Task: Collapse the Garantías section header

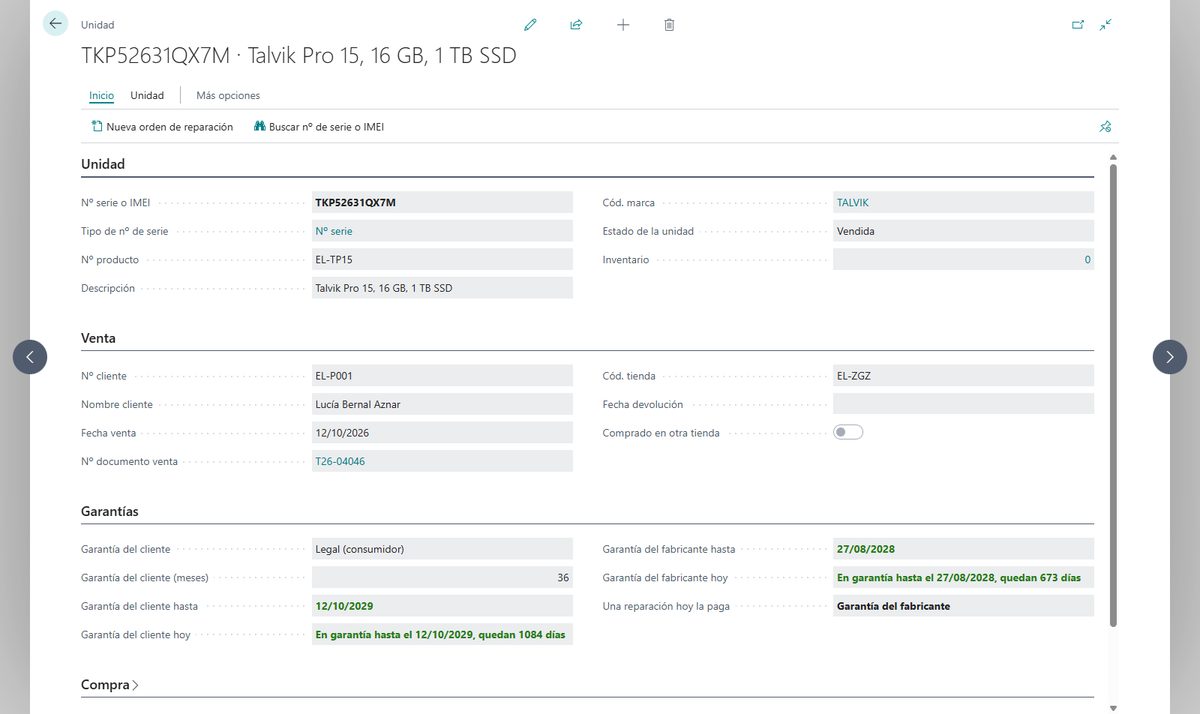Action: point(110,511)
